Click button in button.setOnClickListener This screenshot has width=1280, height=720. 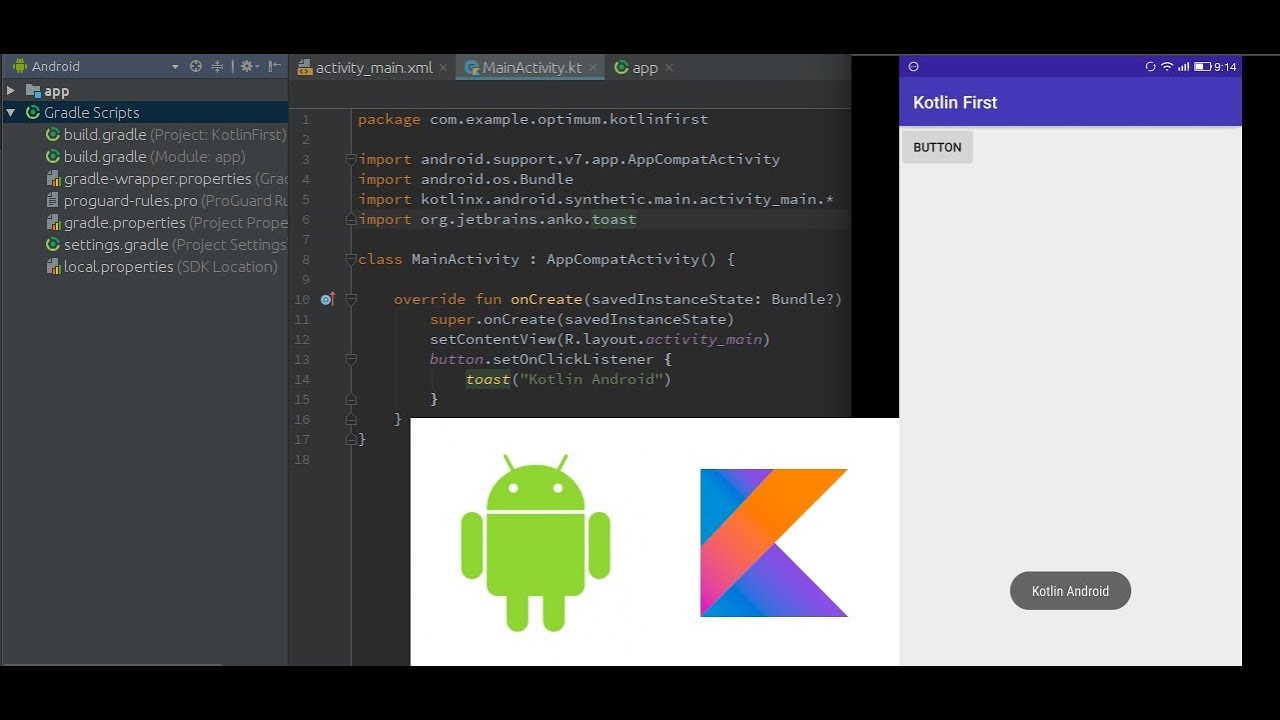457,359
